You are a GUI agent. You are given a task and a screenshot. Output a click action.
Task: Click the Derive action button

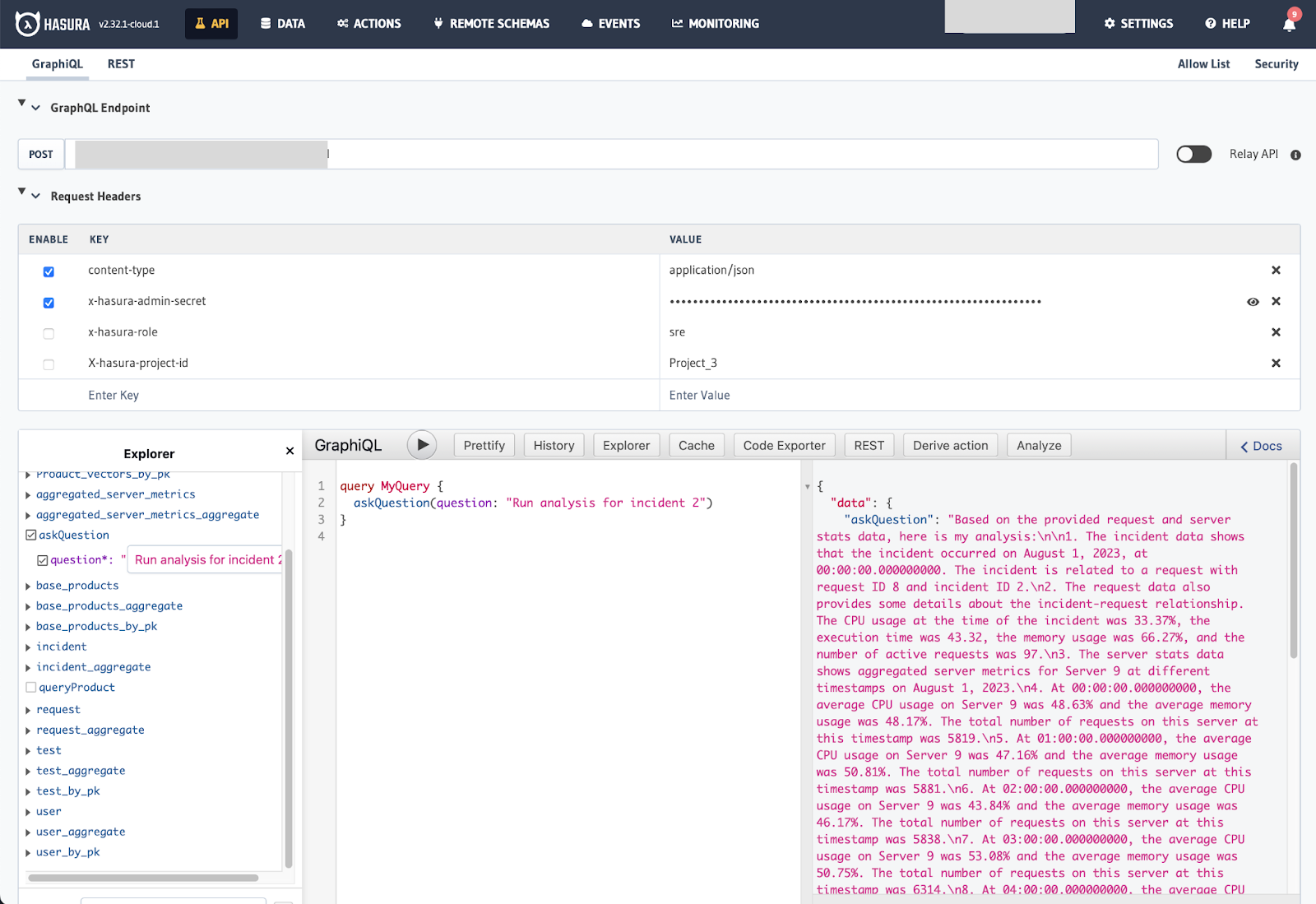(x=951, y=445)
